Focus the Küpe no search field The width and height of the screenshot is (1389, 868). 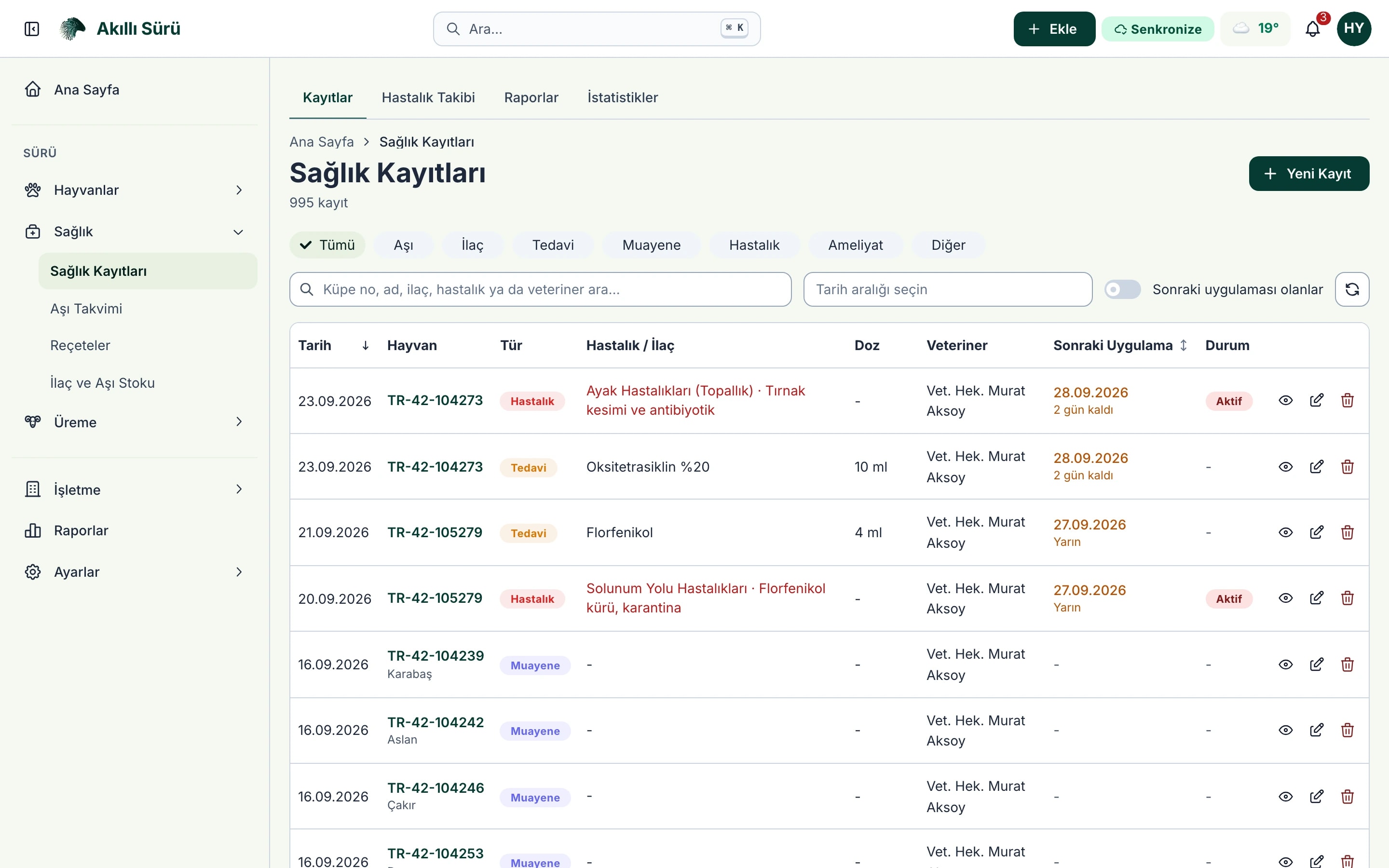[x=540, y=289]
